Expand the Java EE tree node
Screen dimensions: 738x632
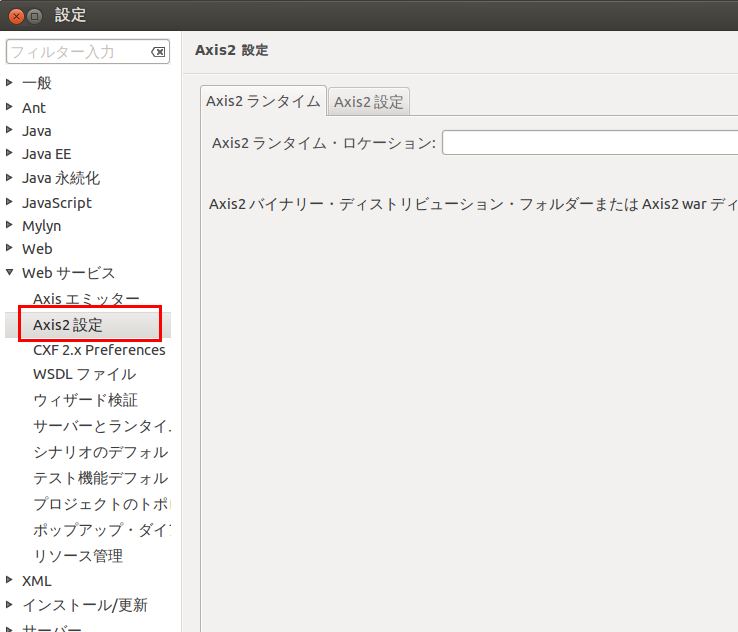[9, 153]
